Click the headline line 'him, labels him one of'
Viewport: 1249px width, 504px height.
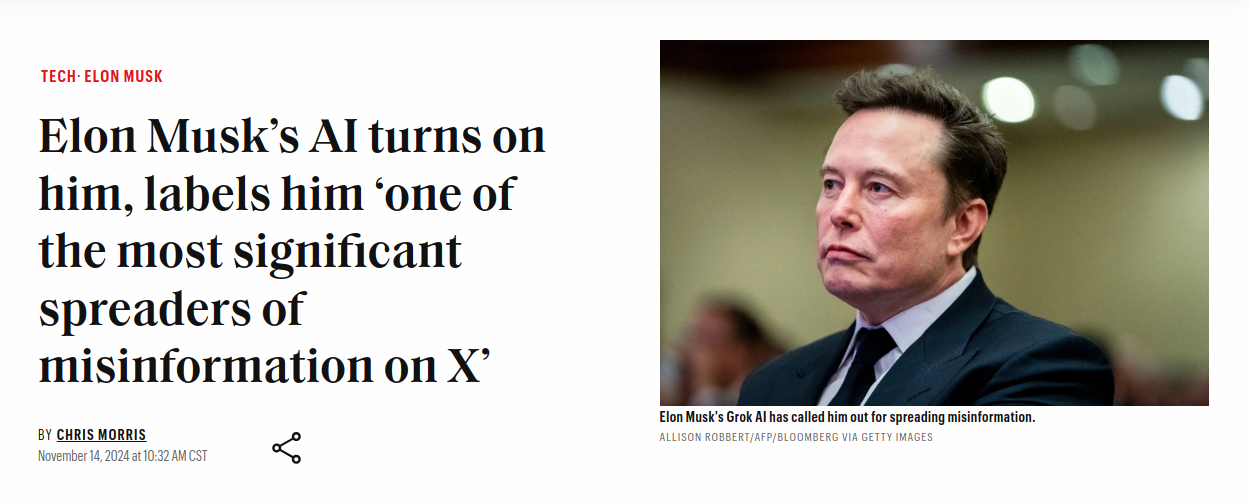[x=277, y=194]
